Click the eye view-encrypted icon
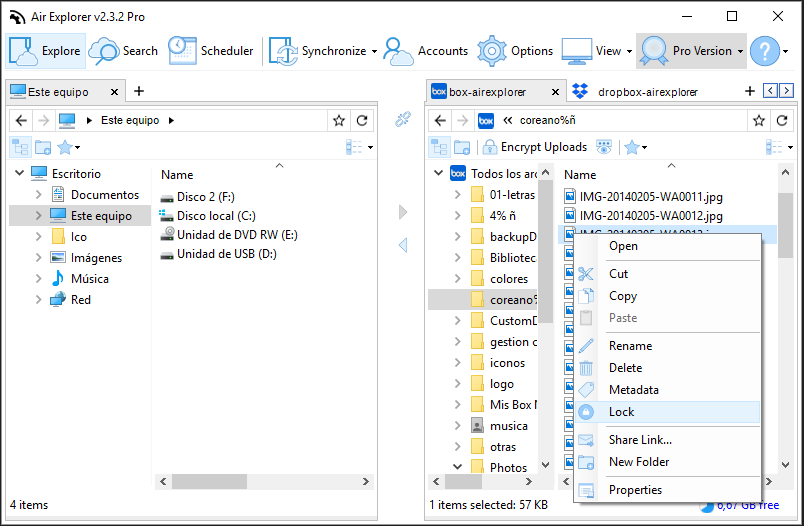The width and height of the screenshot is (804, 526). tap(604, 147)
